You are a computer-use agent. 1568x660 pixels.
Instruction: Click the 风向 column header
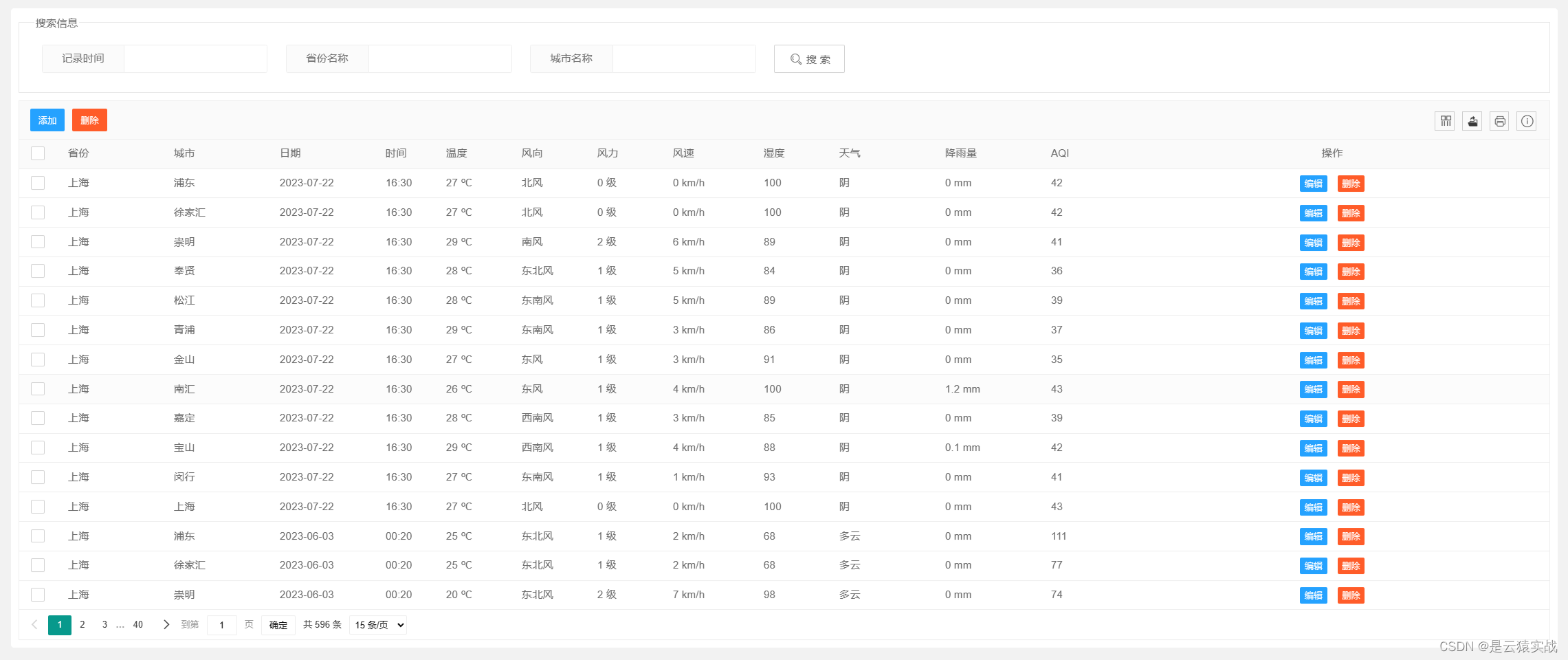click(532, 153)
